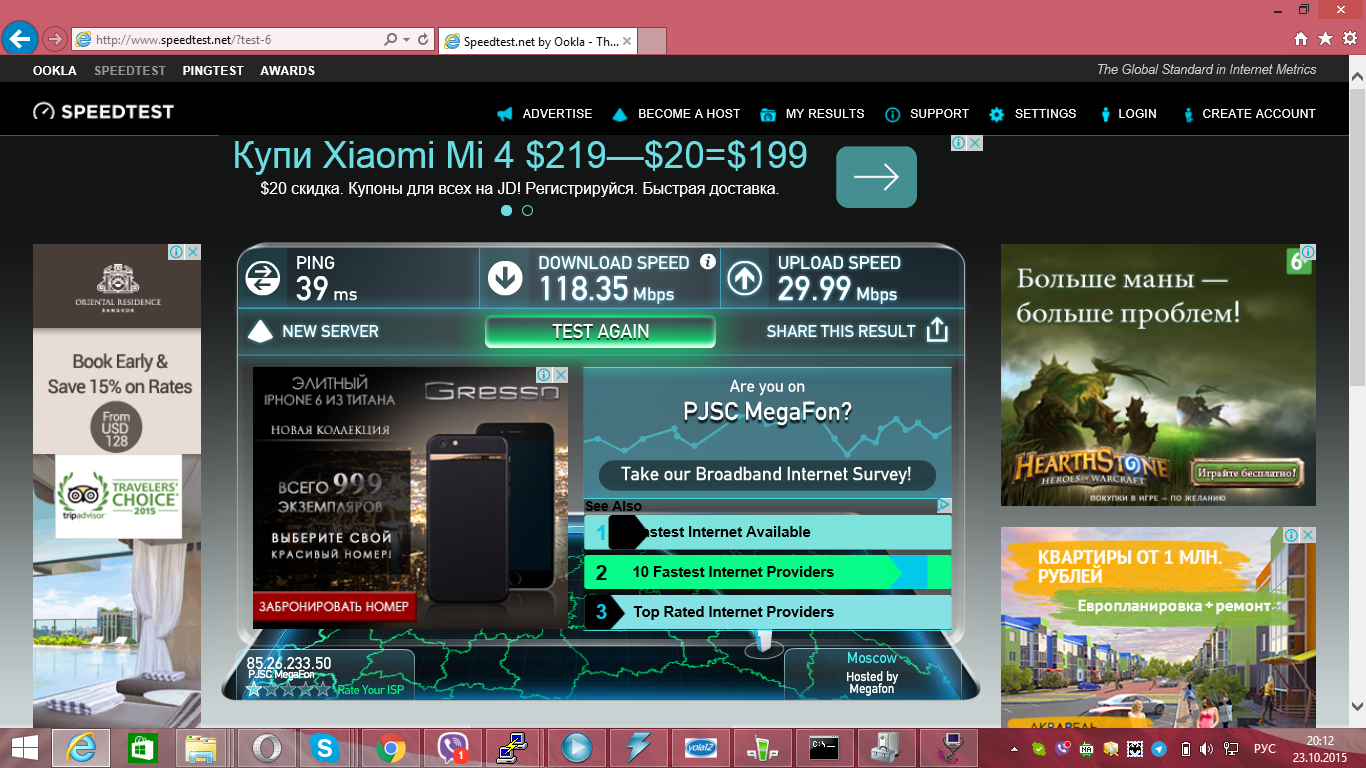Click the address bar search magnifier icon
The width and height of the screenshot is (1366, 768).
point(391,40)
